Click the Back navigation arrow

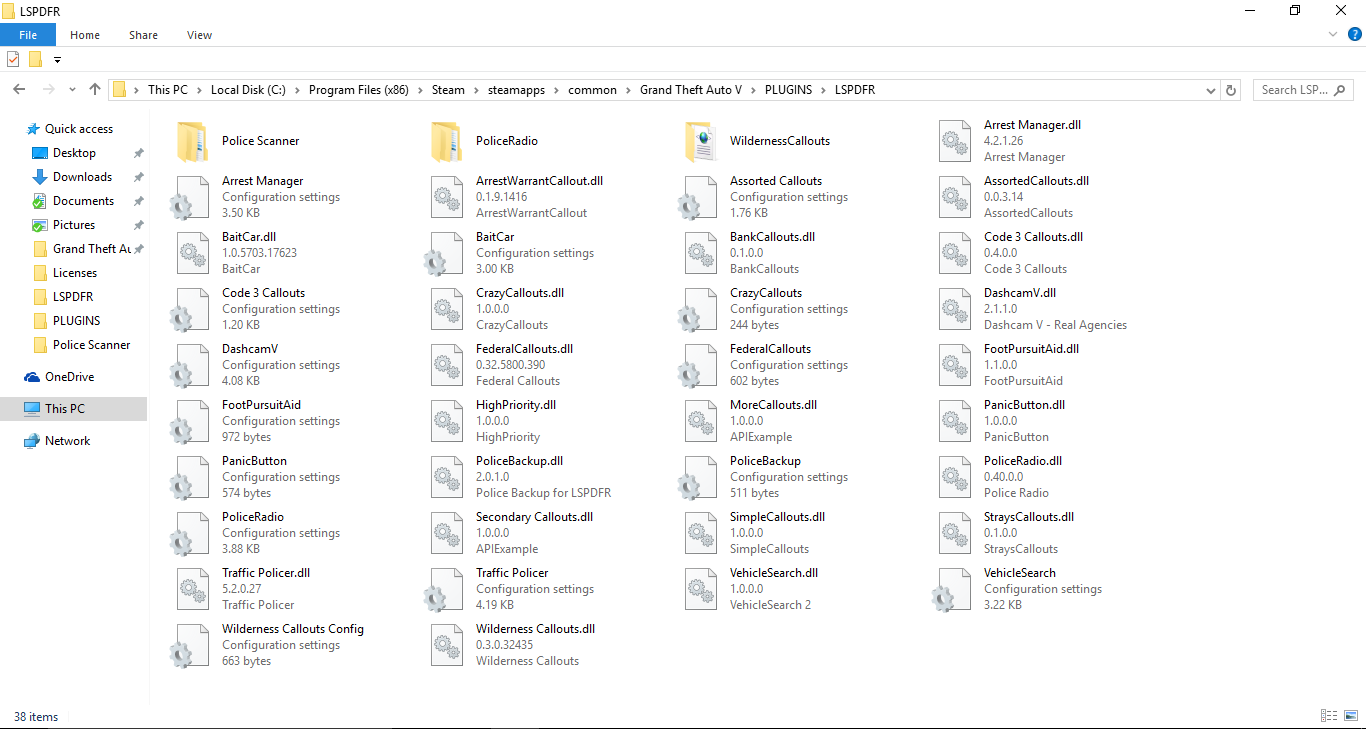(x=19, y=90)
